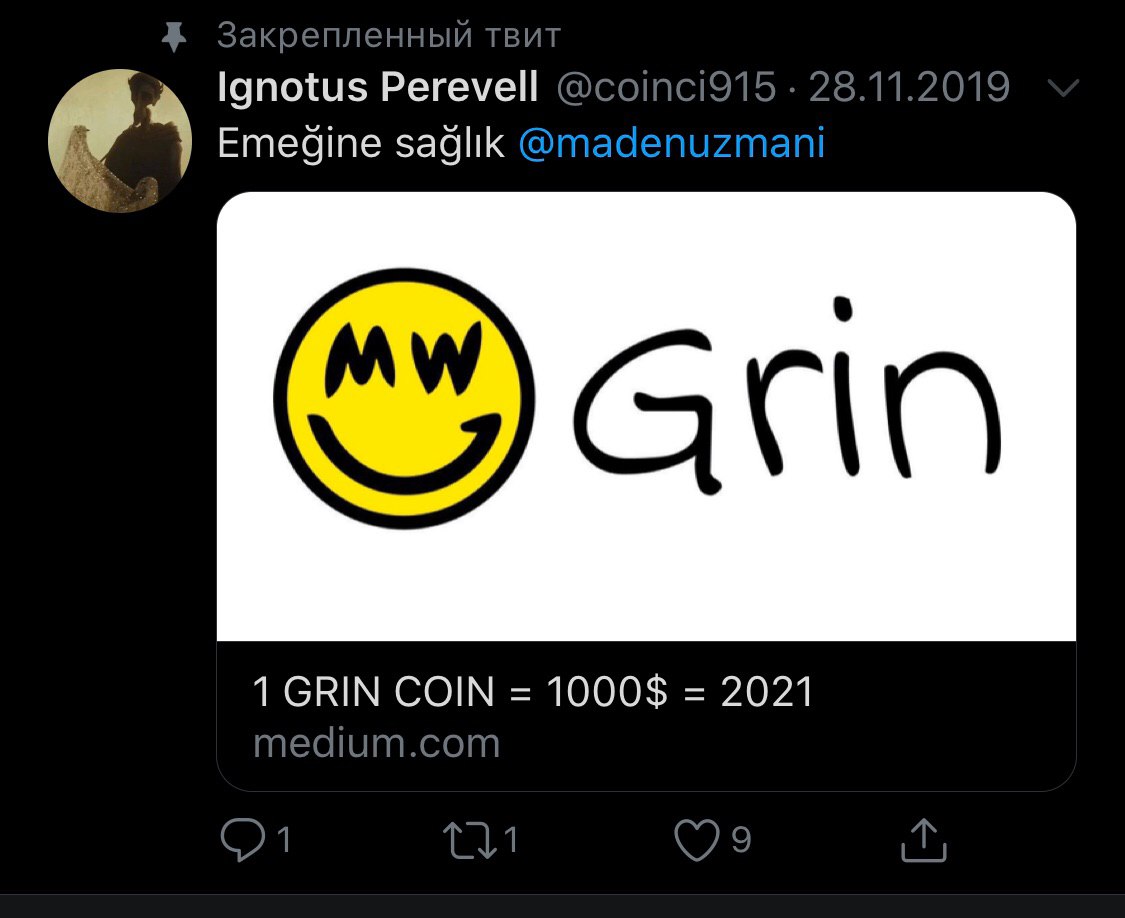Click the reply speech bubble icon
This screenshot has width=1125, height=918.
click(243, 839)
